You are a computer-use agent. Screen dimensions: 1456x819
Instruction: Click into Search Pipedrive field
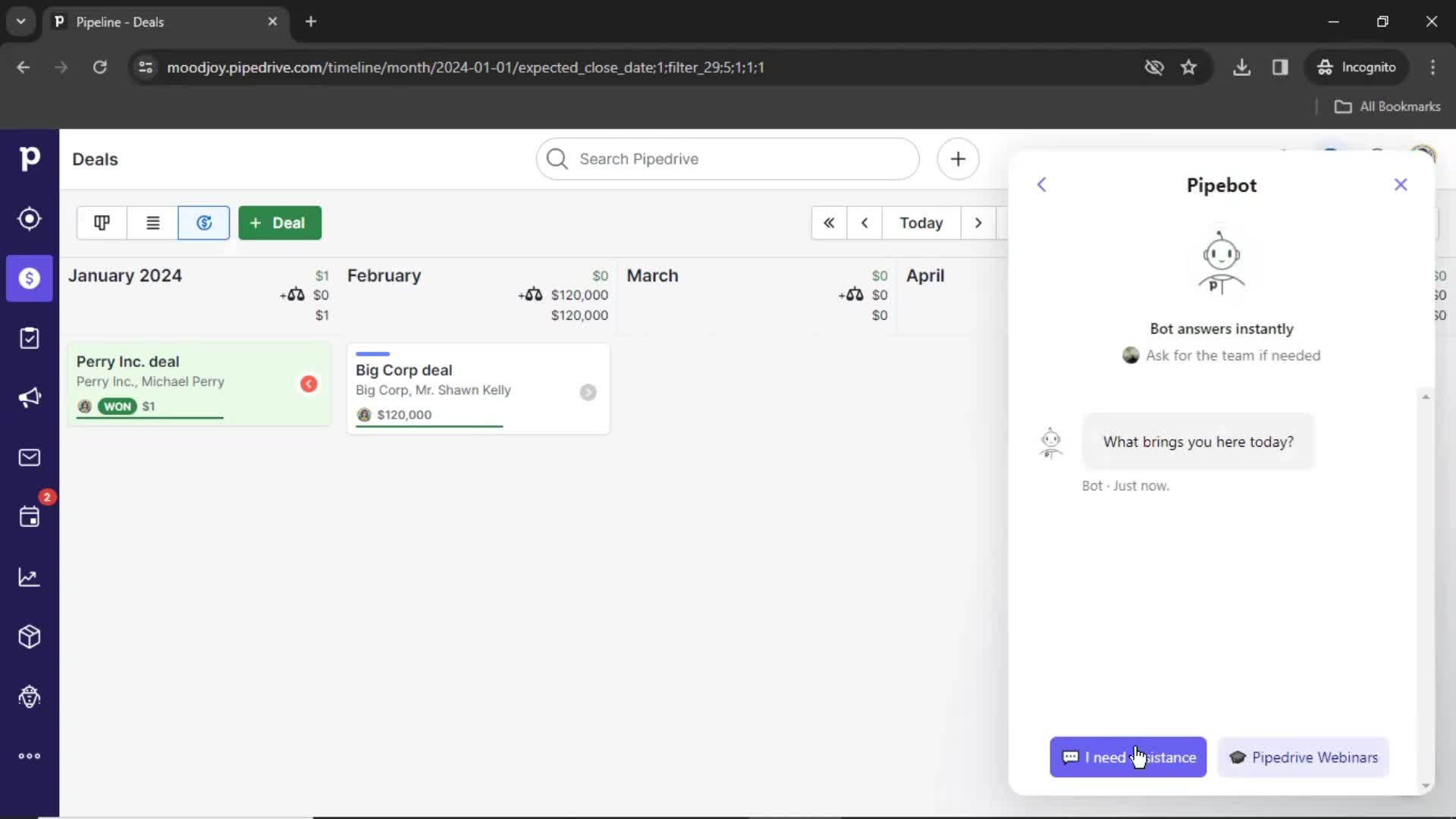point(727,159)
